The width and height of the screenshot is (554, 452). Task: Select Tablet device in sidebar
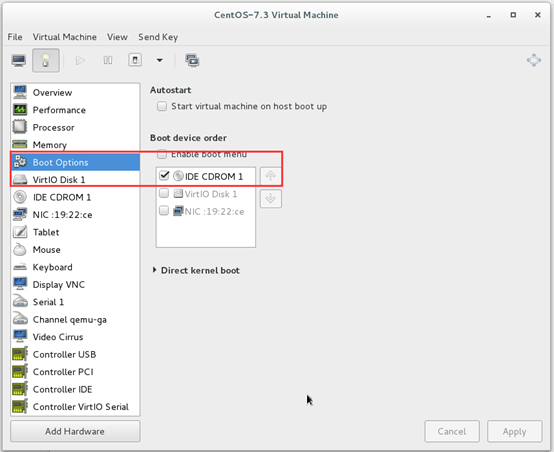point(75,232)
